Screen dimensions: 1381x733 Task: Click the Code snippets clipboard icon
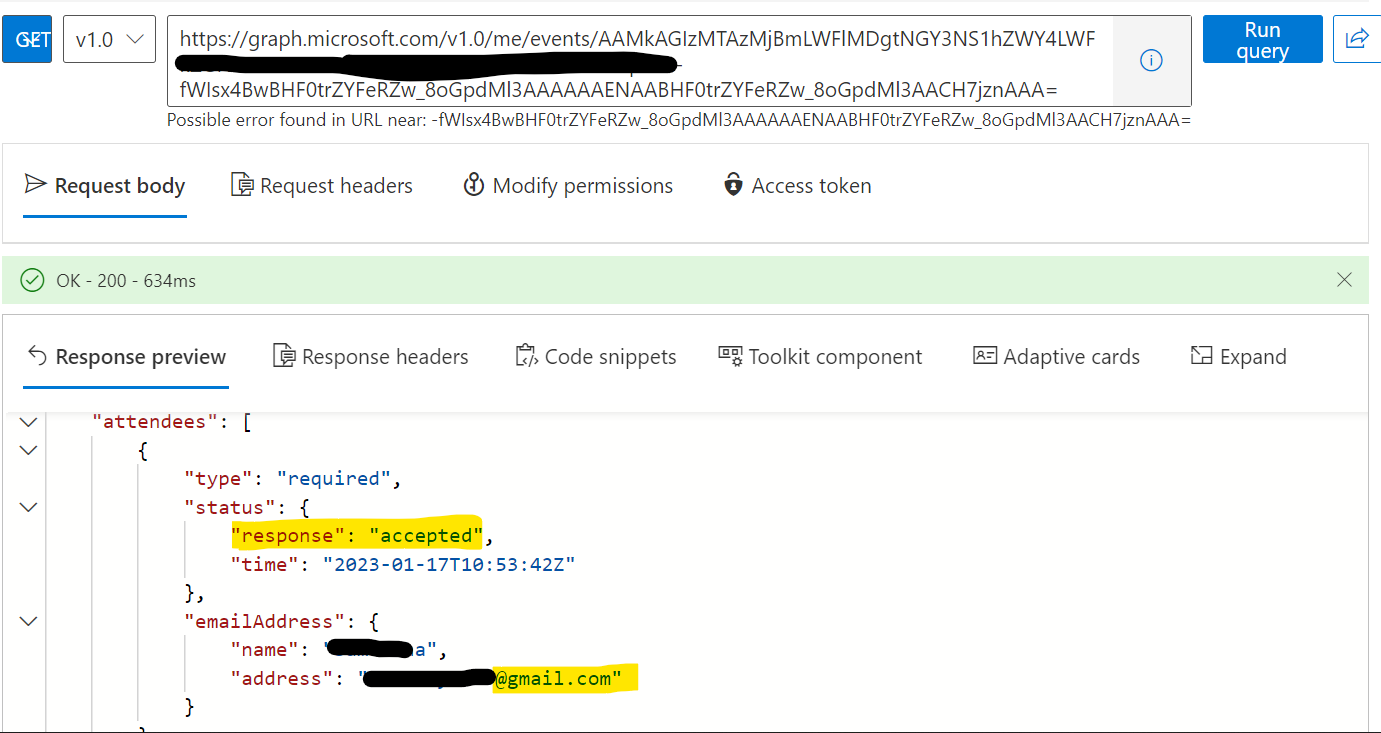[x=526, y=356]
